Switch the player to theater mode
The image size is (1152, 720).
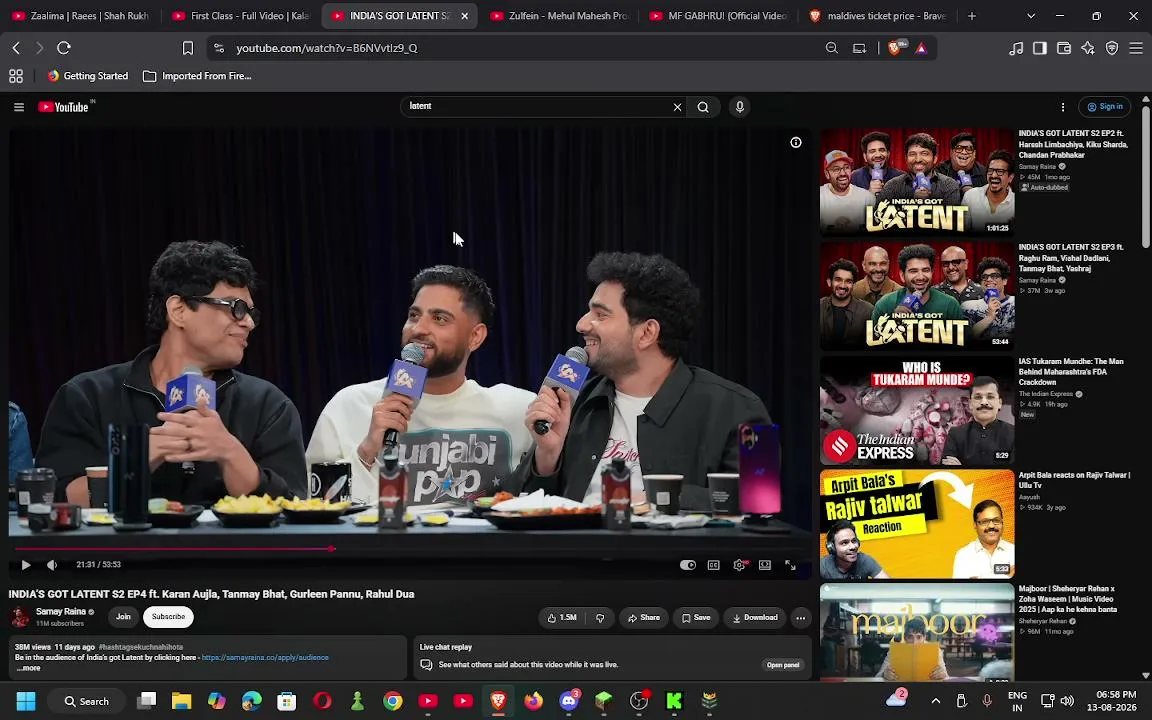click(x=765, y=565)
